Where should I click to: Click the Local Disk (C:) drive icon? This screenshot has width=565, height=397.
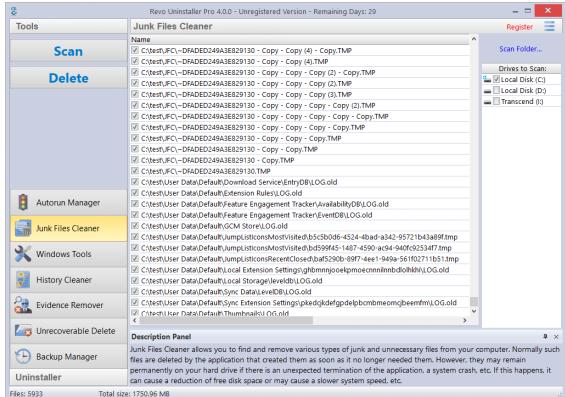(x=487, y=79)
